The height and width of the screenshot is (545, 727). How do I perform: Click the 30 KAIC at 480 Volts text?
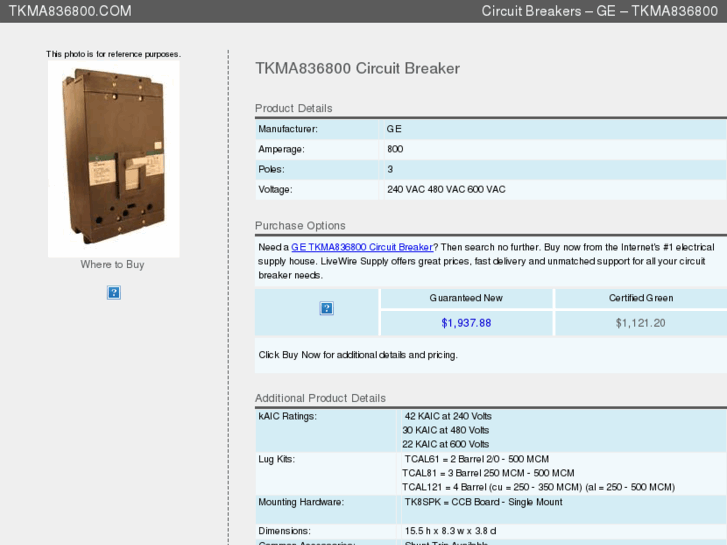[x=446, y=430]
